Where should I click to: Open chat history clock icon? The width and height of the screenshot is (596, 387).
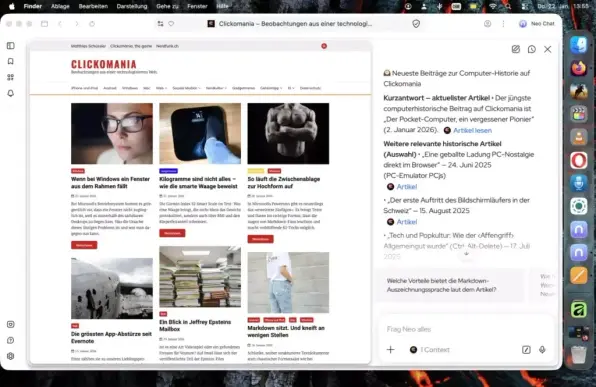(x=532, y=49)
